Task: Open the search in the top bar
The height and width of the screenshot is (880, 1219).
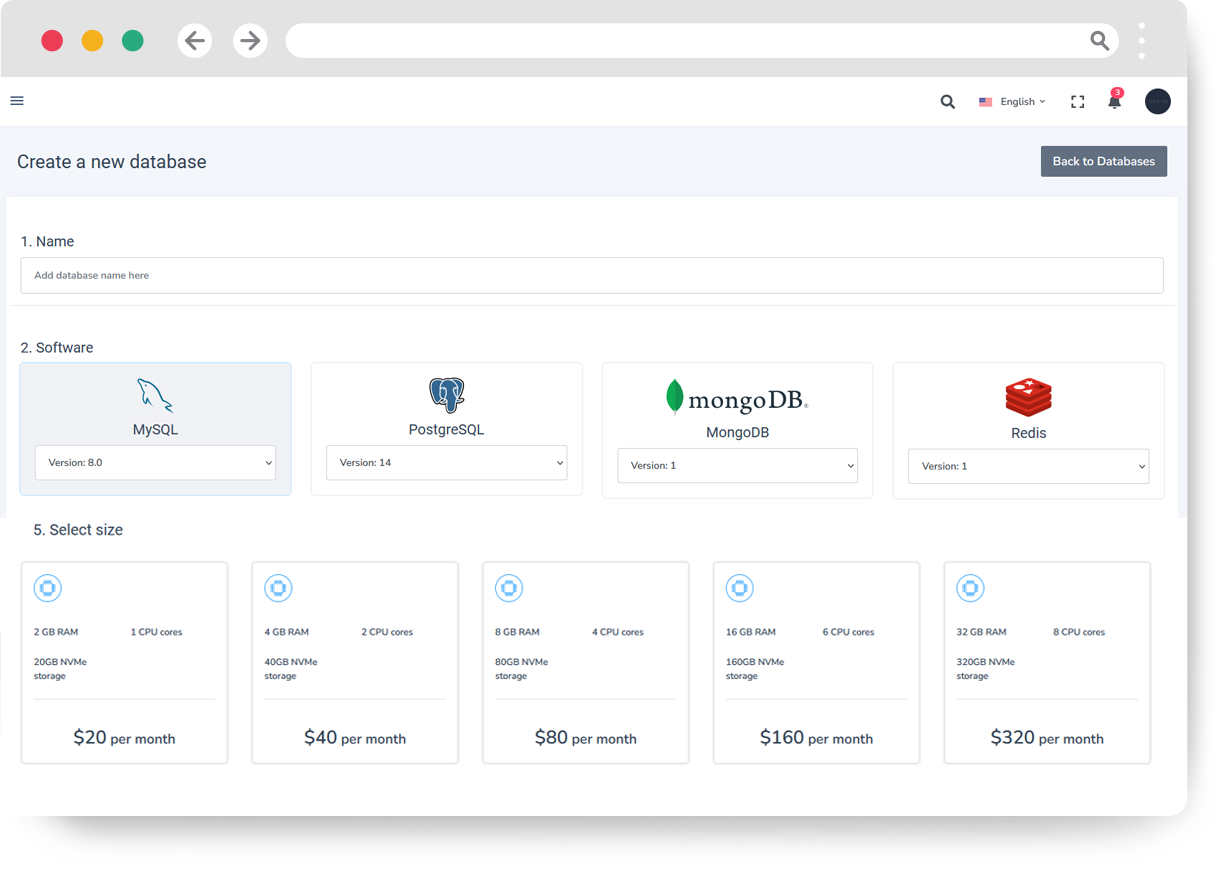Action: click(x=947, y=101)
